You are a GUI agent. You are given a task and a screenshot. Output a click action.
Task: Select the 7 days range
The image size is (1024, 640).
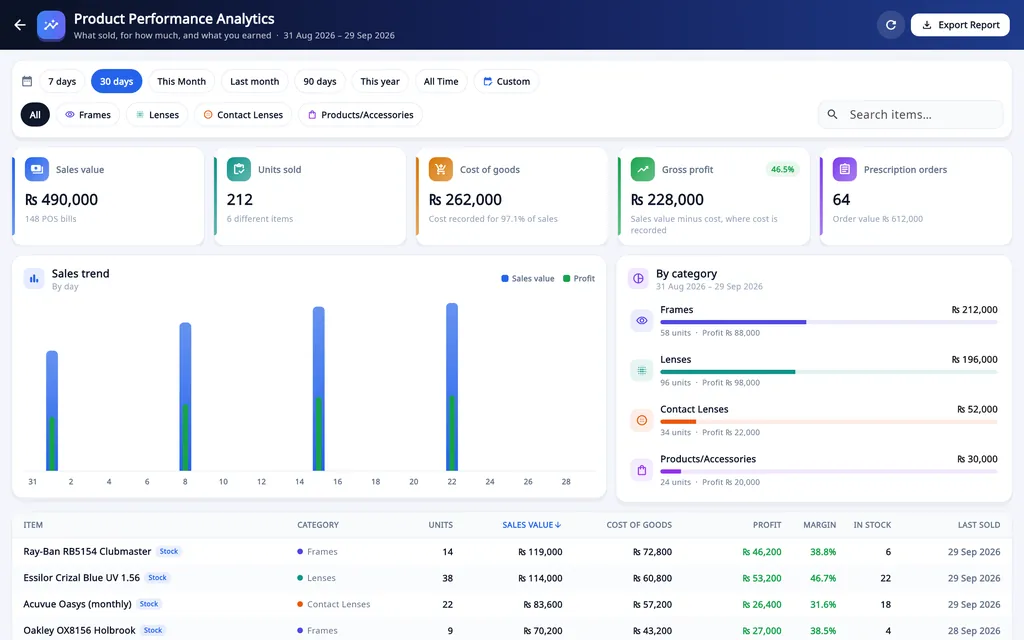pyautogui.click(x=62, y=81)
